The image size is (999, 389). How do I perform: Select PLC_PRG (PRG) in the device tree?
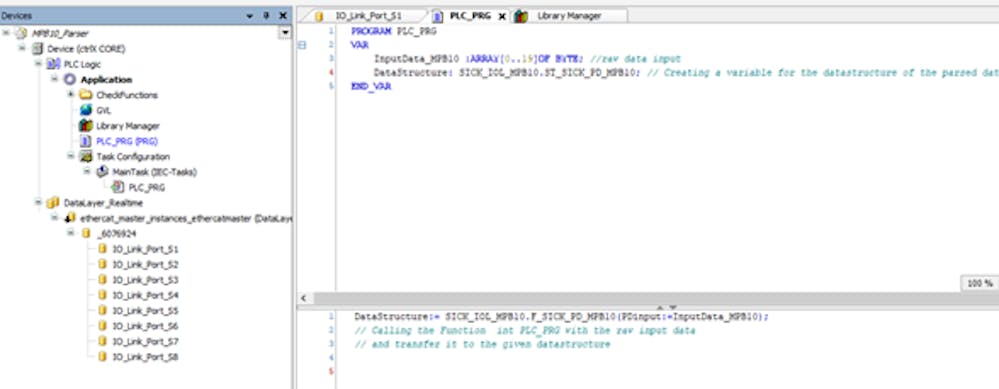127,141
